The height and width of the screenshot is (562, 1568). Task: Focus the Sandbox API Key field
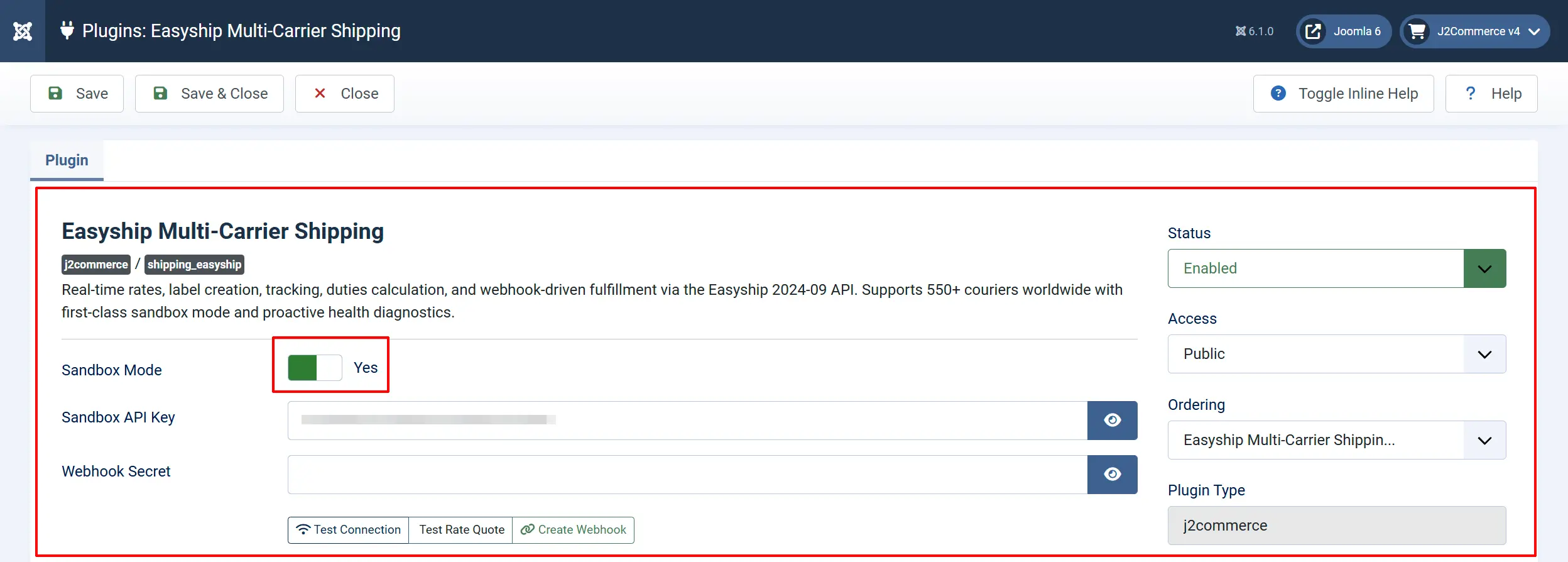tap(688, 421)
